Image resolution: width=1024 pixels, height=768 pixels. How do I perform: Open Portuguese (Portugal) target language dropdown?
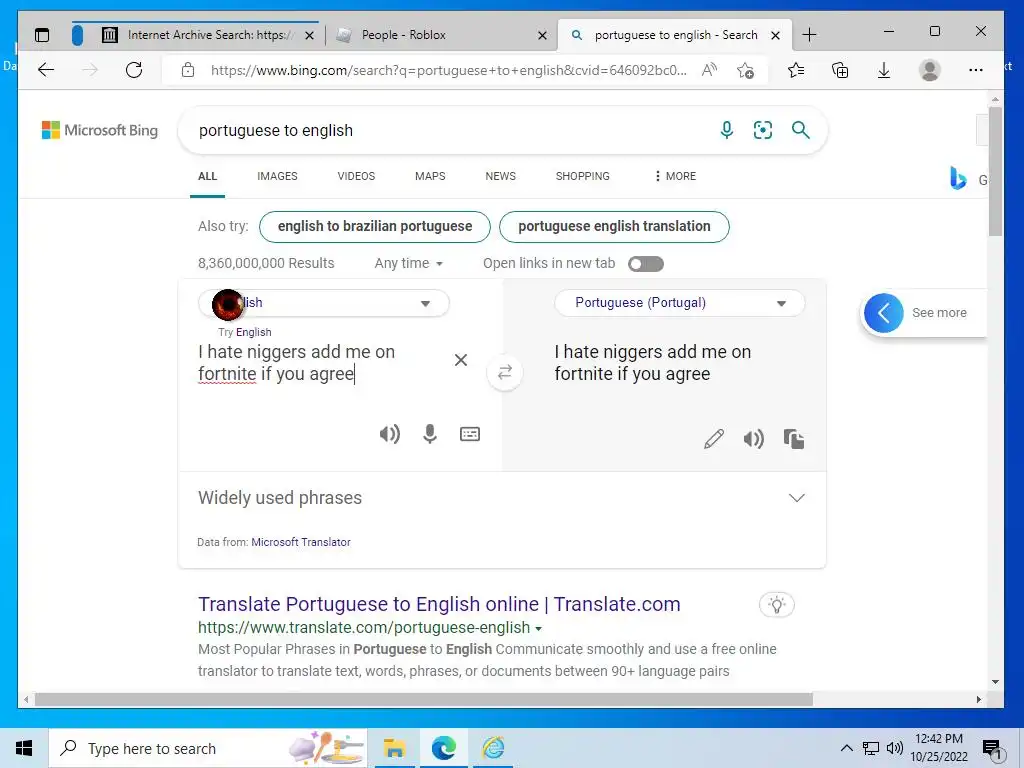[679, 303]
